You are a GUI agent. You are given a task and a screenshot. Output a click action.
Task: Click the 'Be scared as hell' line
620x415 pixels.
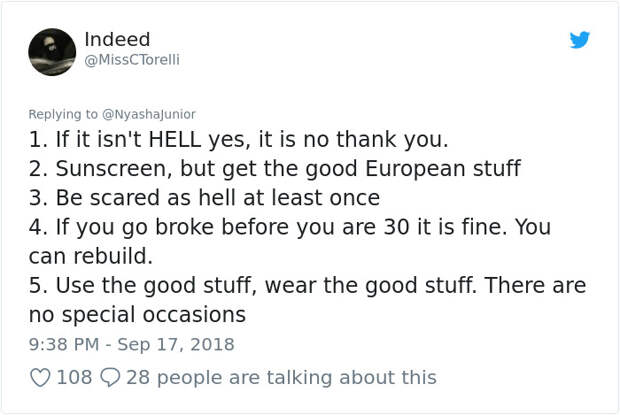204,198
